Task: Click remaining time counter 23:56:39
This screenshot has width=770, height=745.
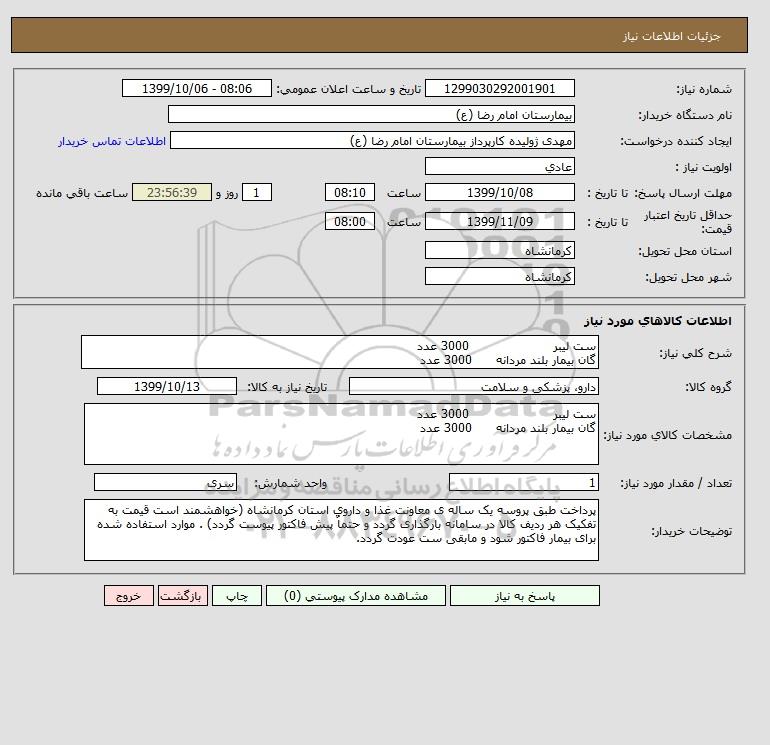Action: coord(172,193)
